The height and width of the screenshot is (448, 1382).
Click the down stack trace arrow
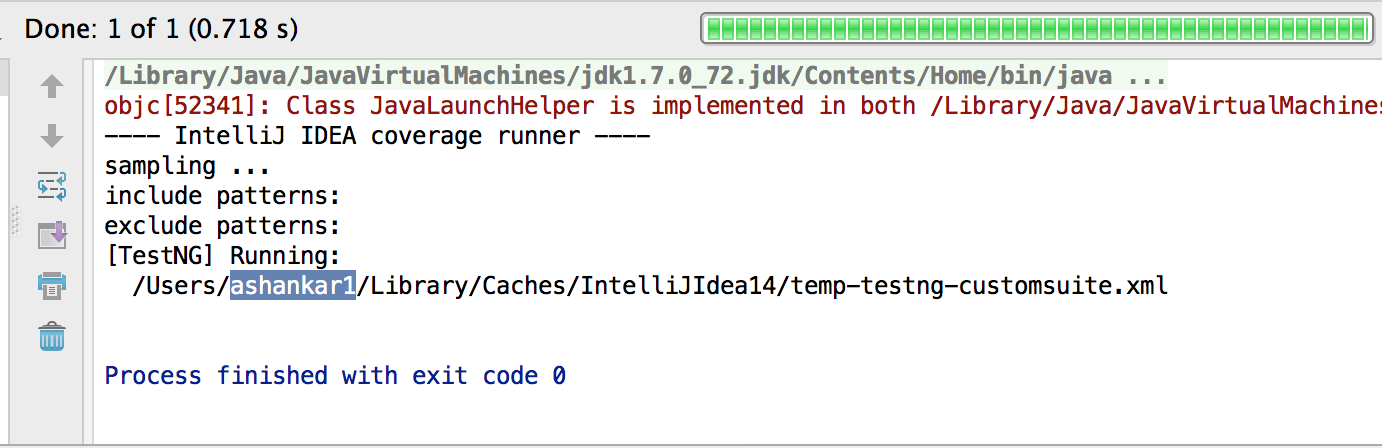51,136
